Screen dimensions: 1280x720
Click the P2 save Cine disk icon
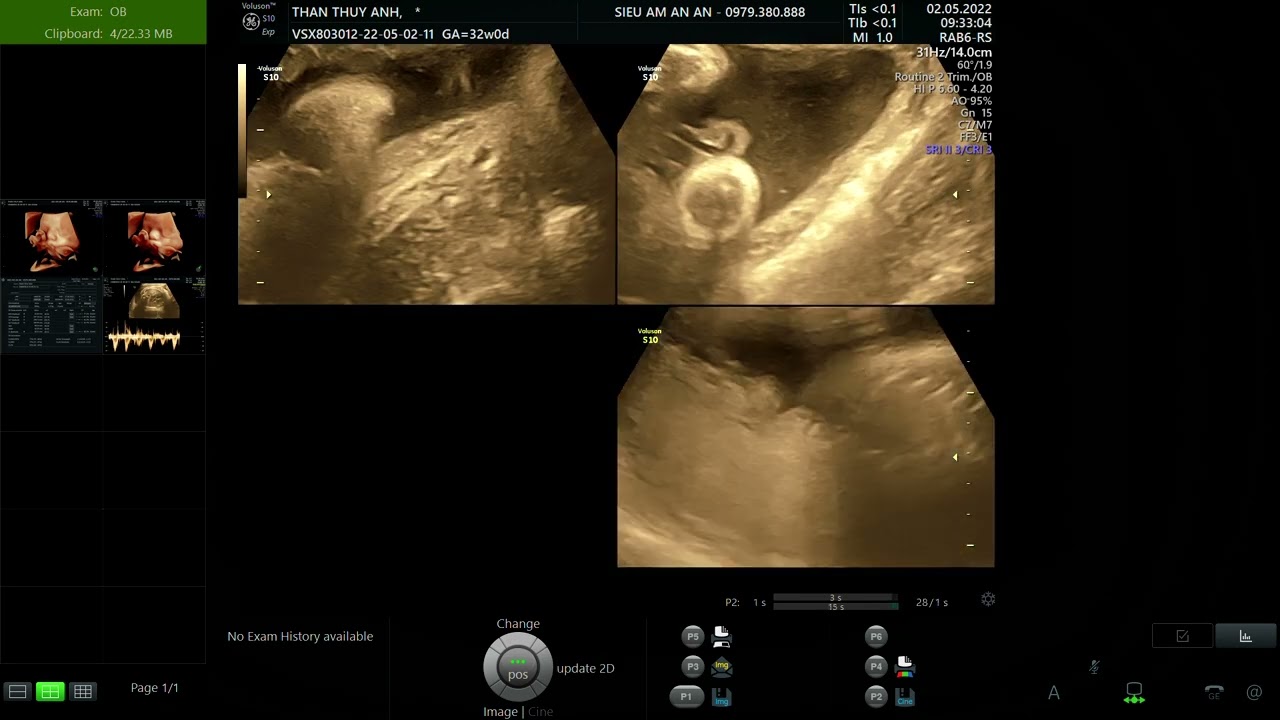pyautogui.click(x=904, y=697)
